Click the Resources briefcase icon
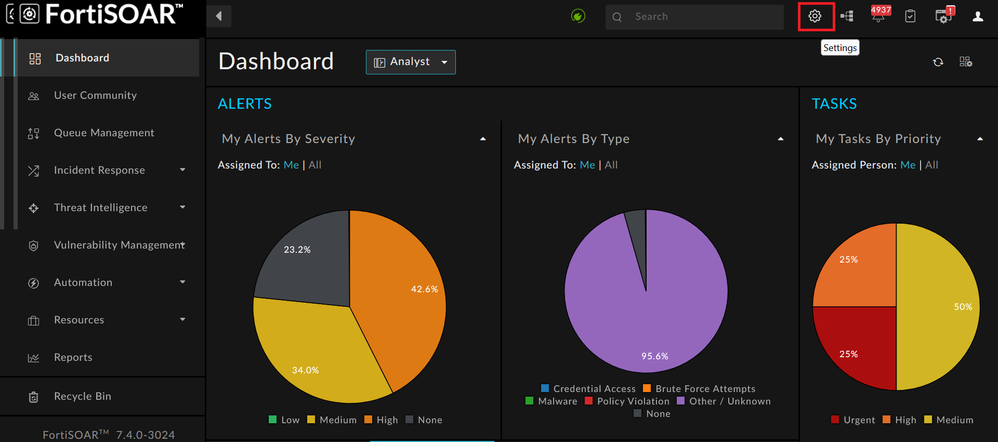998x442 pixels. coord(34,320)
